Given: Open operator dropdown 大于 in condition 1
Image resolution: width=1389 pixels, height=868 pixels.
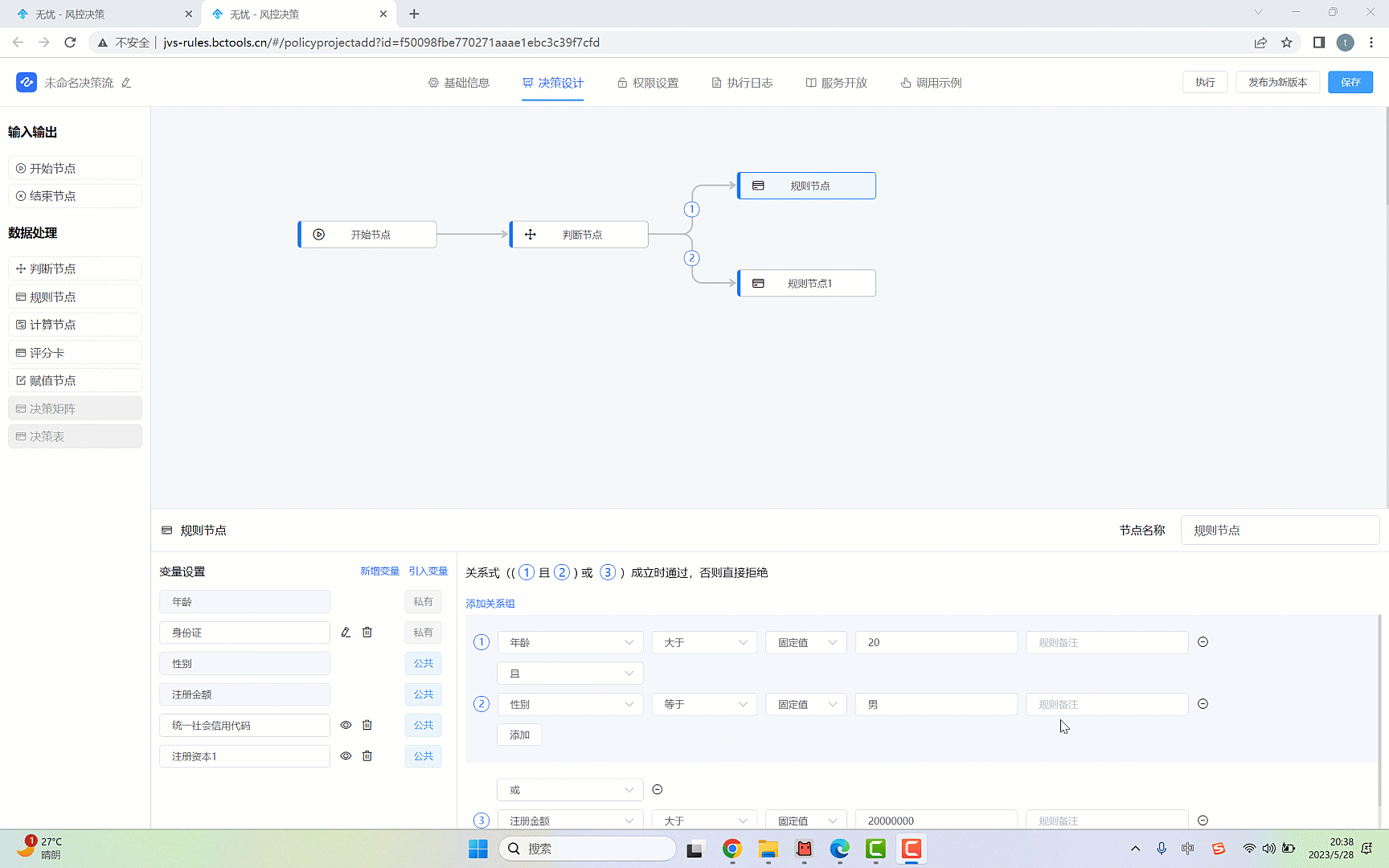Looking at the screenshot, I should (x=704, y=642).
